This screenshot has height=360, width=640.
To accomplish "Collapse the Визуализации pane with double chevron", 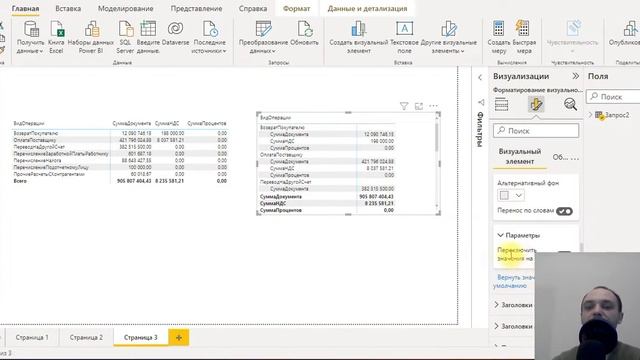I will [576, 76].
